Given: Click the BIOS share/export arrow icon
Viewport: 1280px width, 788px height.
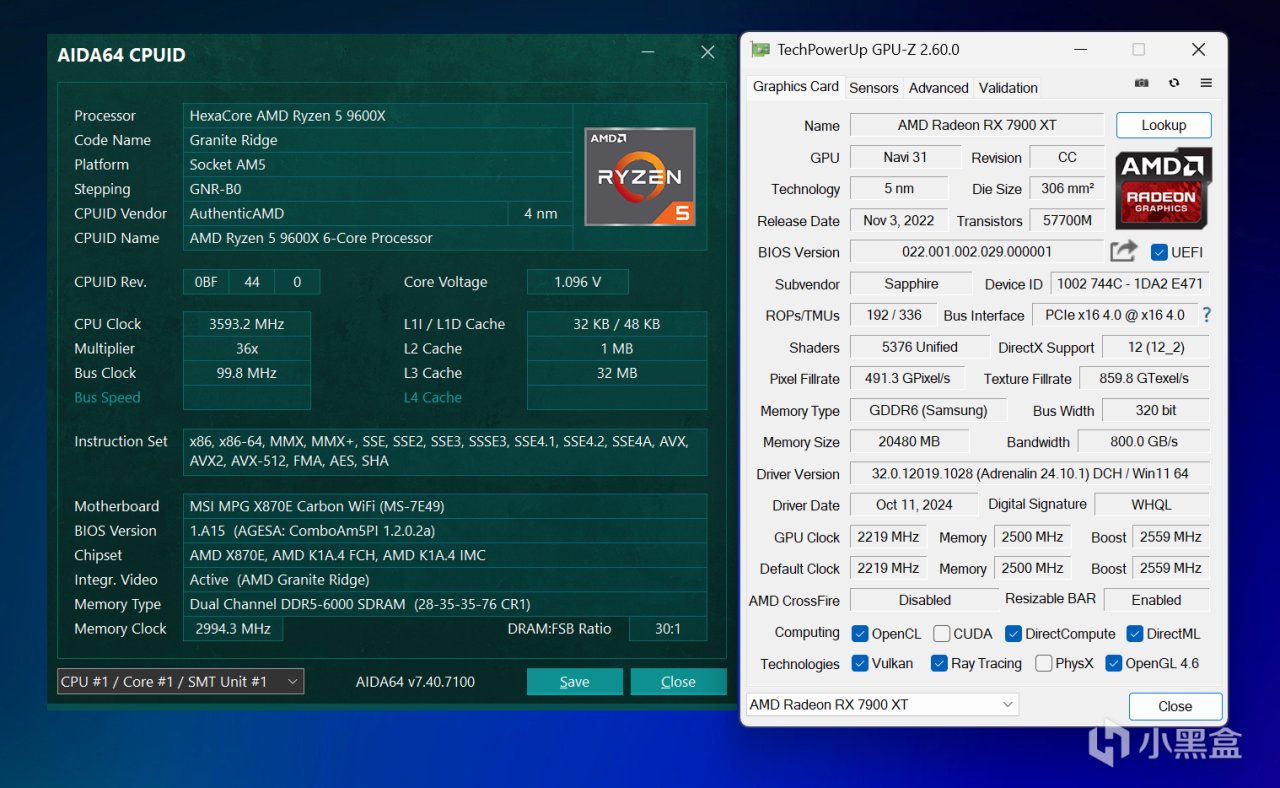Looking at the screenshot, I should 1124,252.
